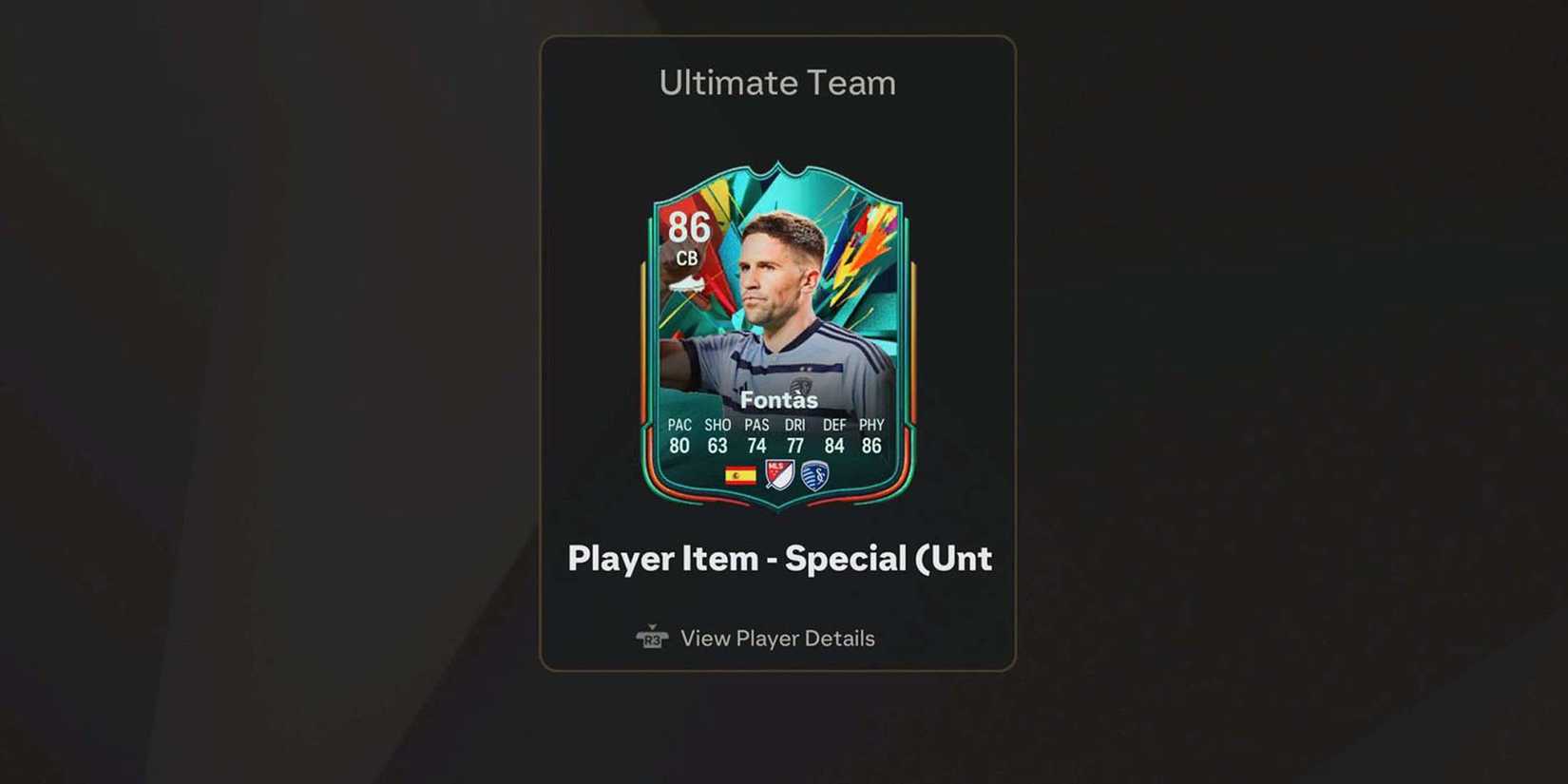Click the Ultimate Team header text
1568x784 pixels.
[777, 83]
